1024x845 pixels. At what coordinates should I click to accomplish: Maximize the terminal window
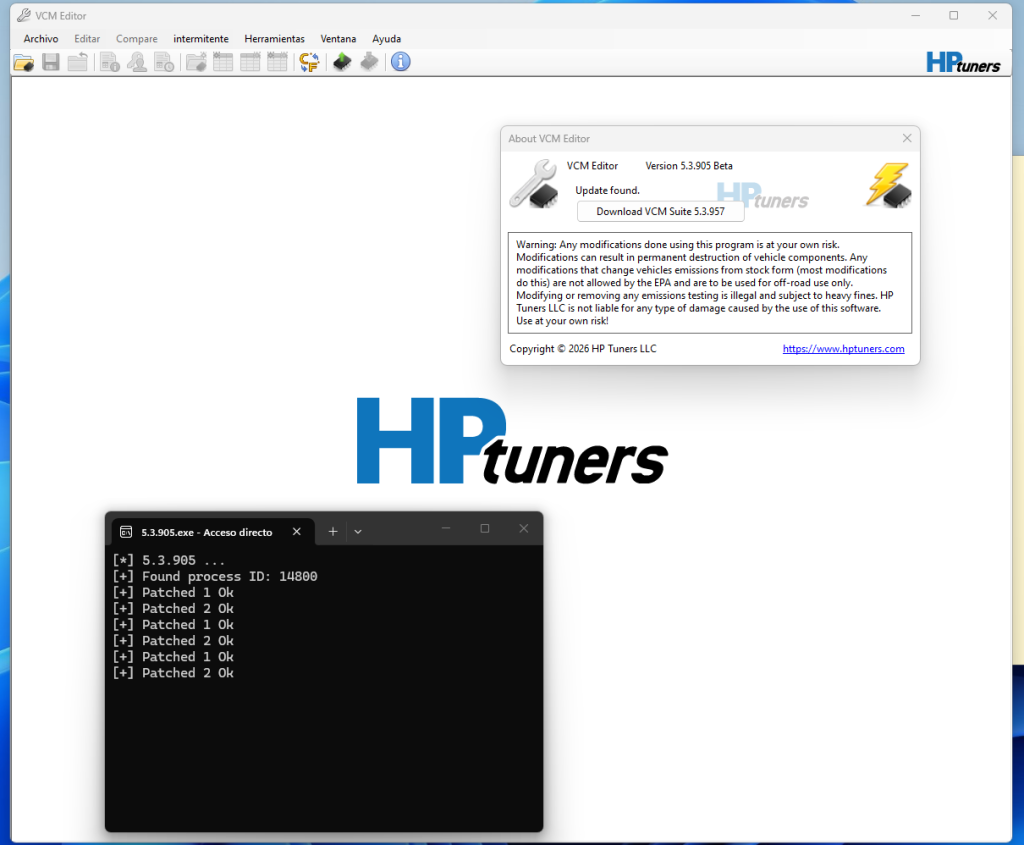(485, 528)
